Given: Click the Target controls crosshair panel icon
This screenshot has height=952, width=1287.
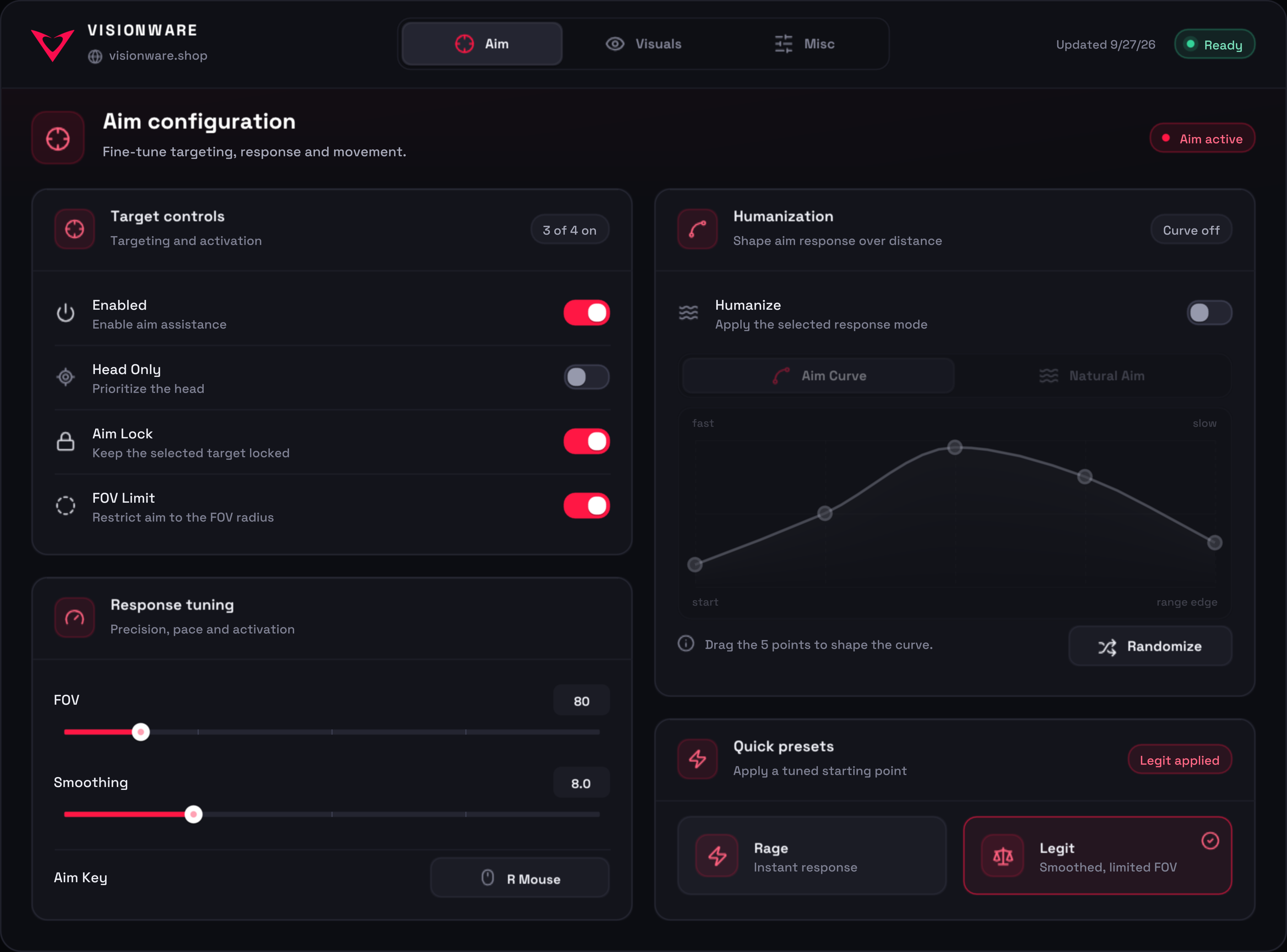Looking at the screenshot, I should [x=74, y=229].
